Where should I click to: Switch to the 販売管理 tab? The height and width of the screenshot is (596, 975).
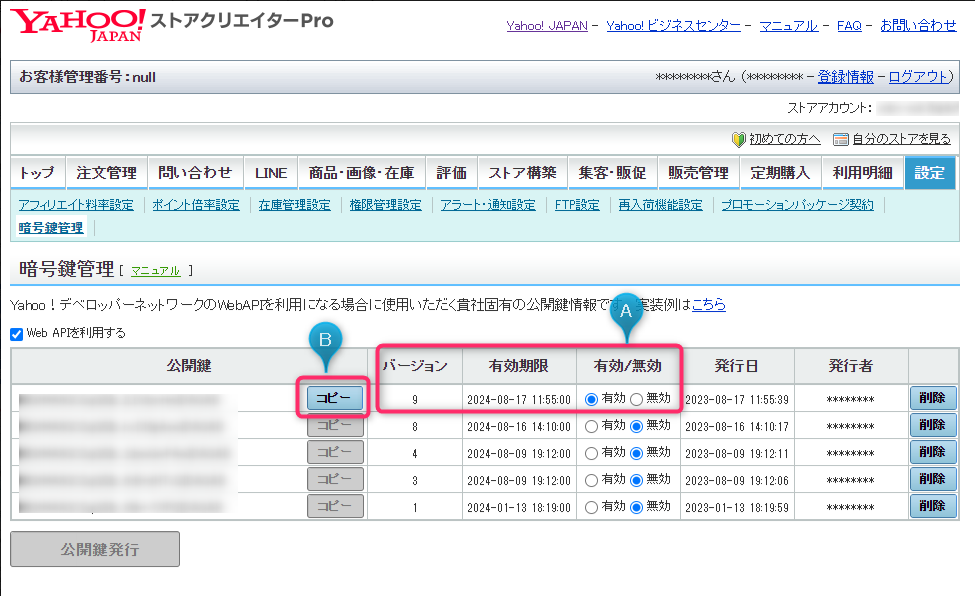pos(698,173)
